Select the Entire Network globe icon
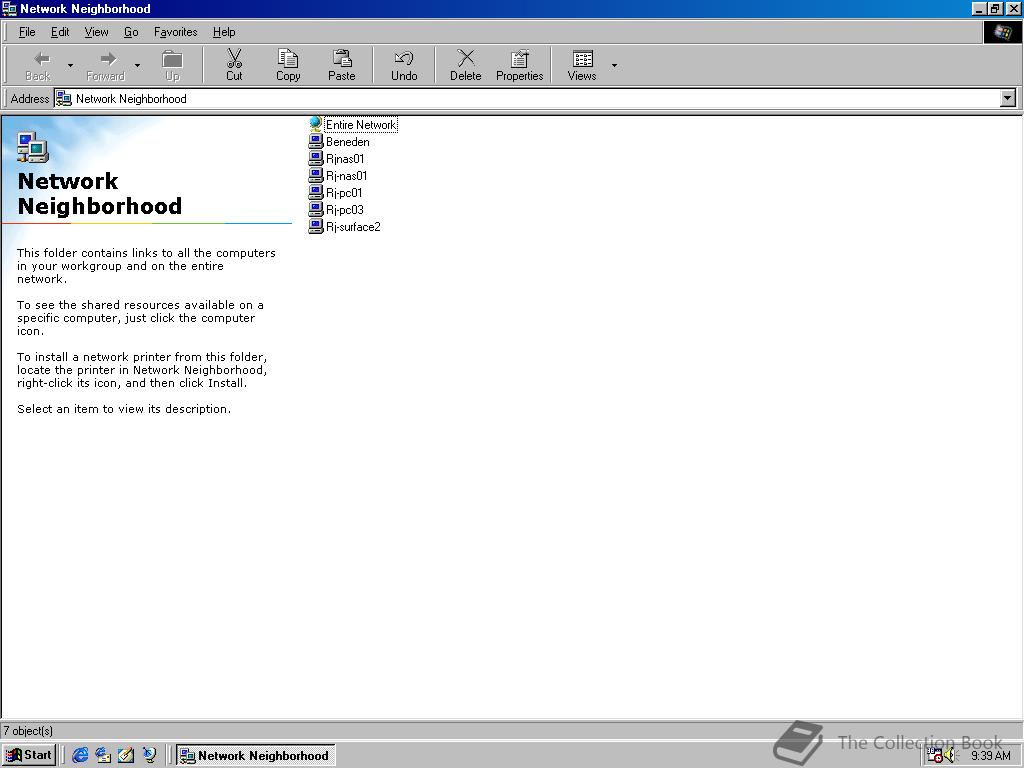 coord(316,124)
